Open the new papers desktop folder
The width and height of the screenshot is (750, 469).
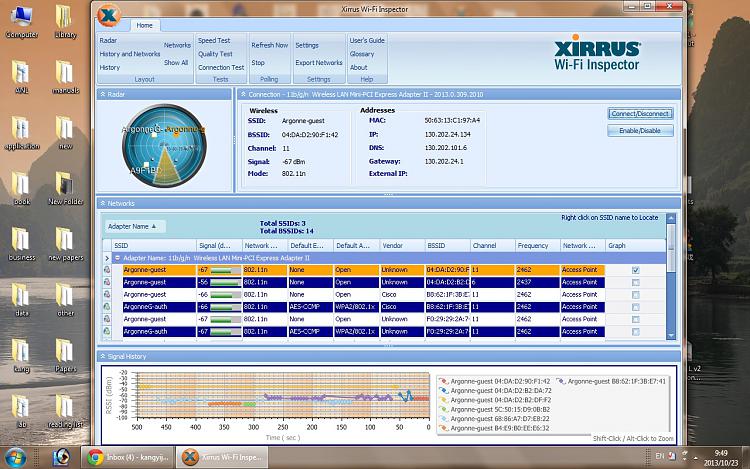[x=66, y=245]
